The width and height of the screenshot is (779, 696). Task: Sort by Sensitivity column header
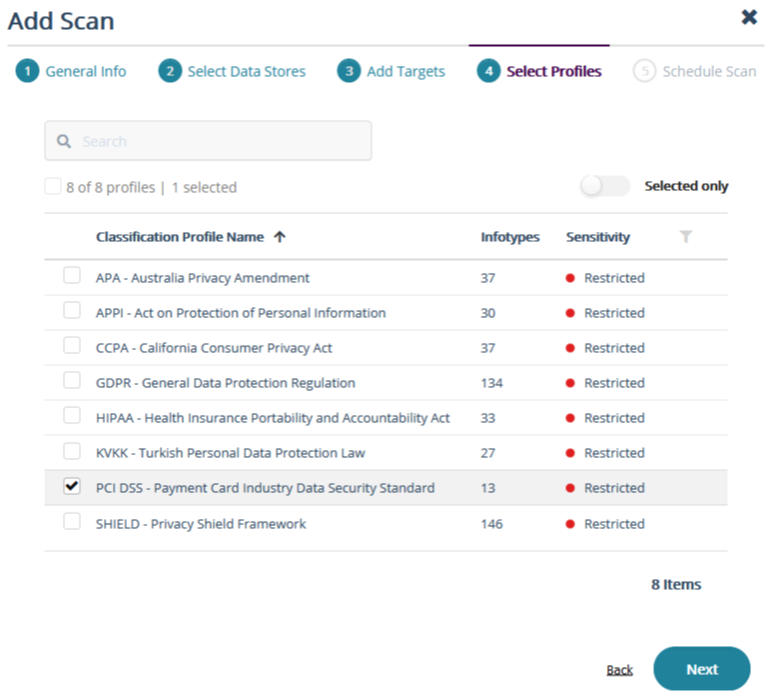(598, 237)
